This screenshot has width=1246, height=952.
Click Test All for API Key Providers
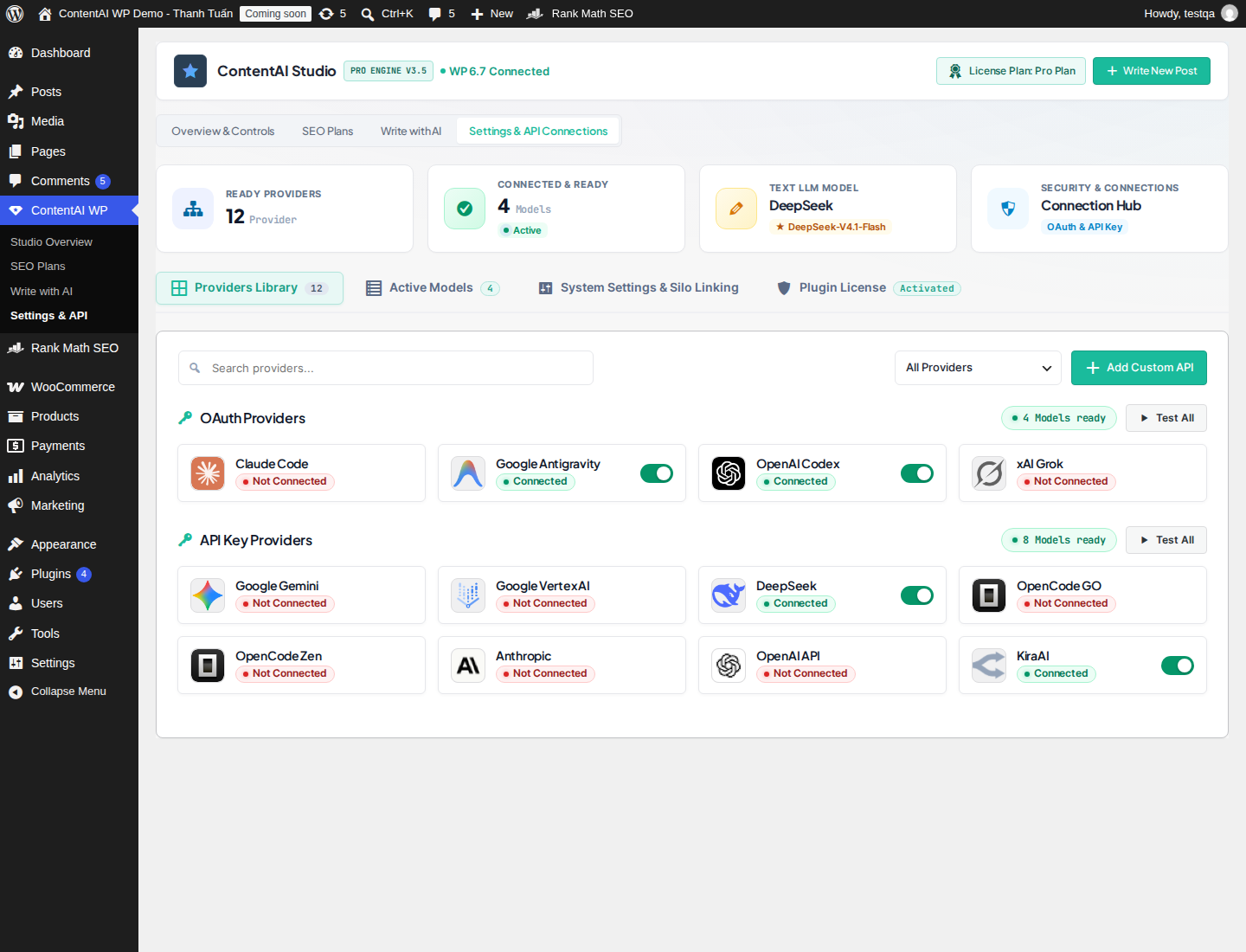[1166, 540]
